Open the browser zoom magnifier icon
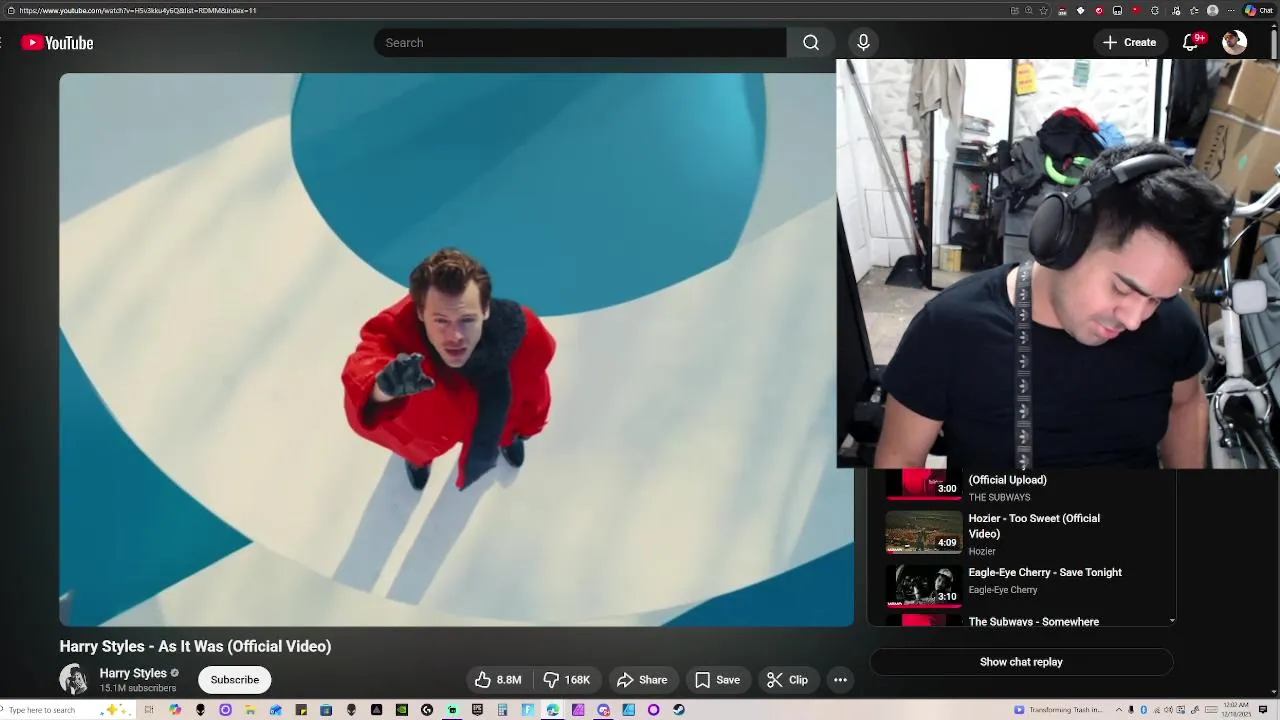This screenshot has width=1280, height=720. [1028, 10]
